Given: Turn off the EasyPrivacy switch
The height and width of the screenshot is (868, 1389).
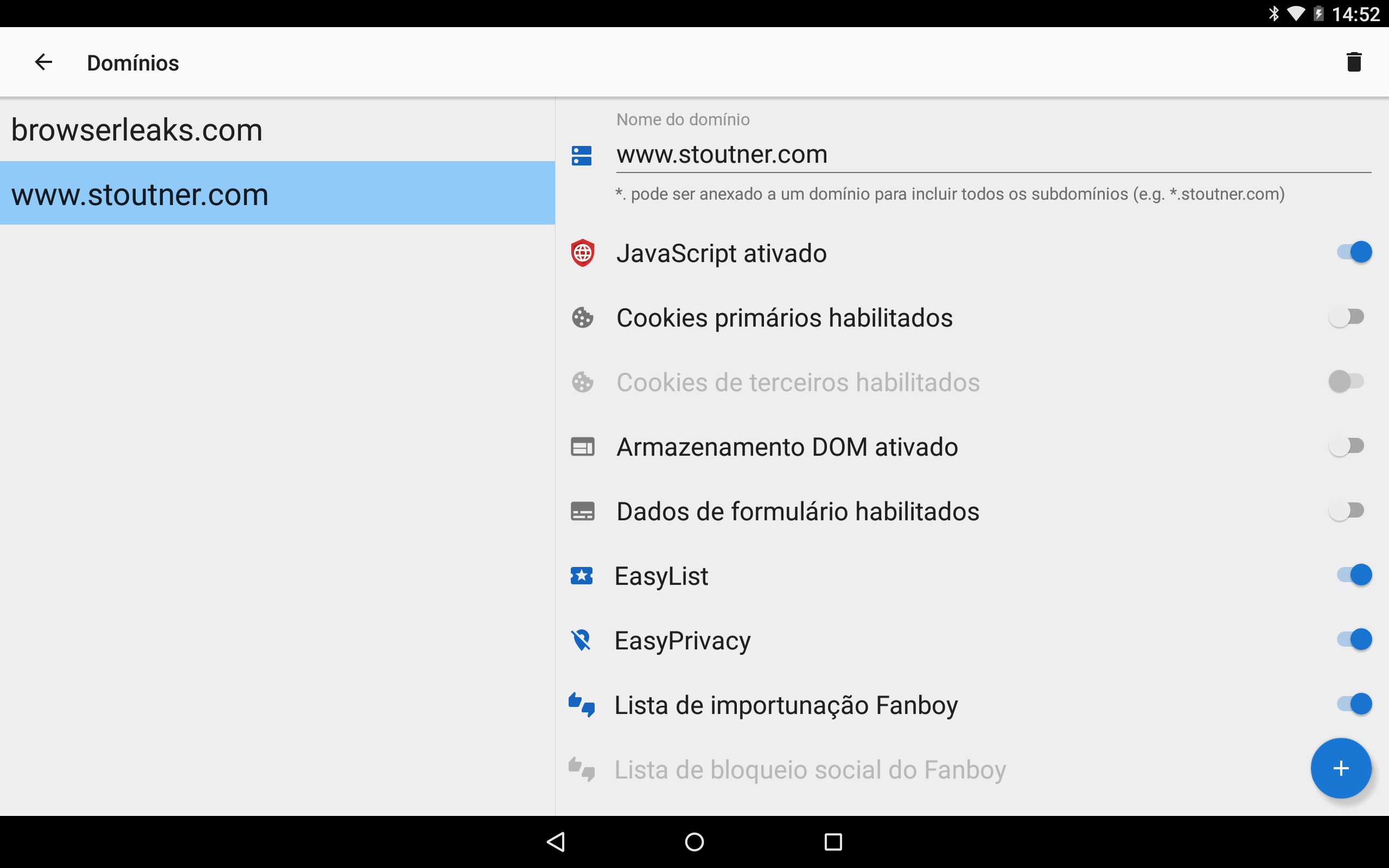Looking at the screenshot, I should click(1353, 640).
